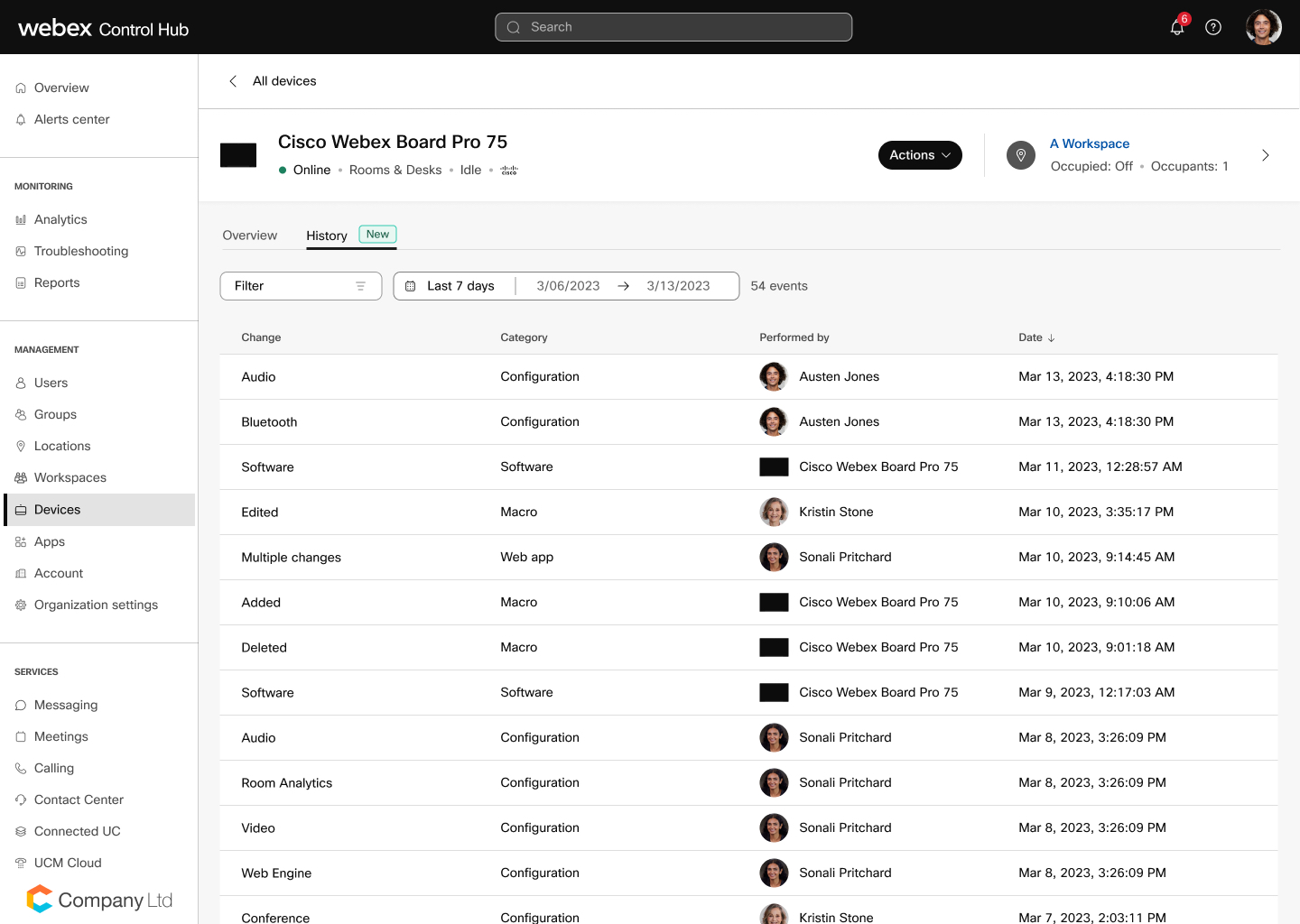Screen dimensions: 1300x924
Task: Click Kristin Stone's avatar in Edited row
Action: coord(774,512)
